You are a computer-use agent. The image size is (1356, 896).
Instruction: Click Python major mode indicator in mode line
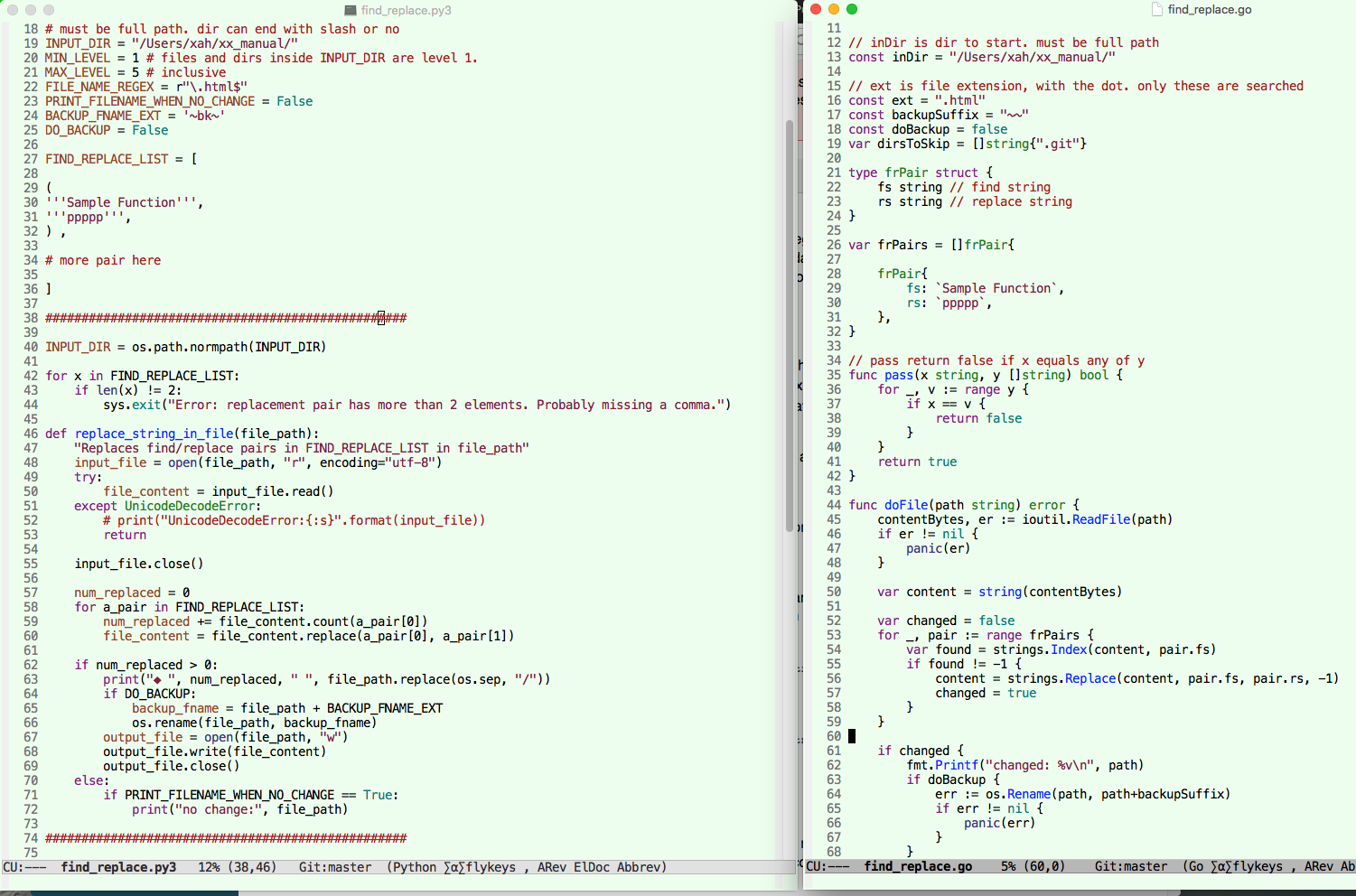(x=415, y=867)
